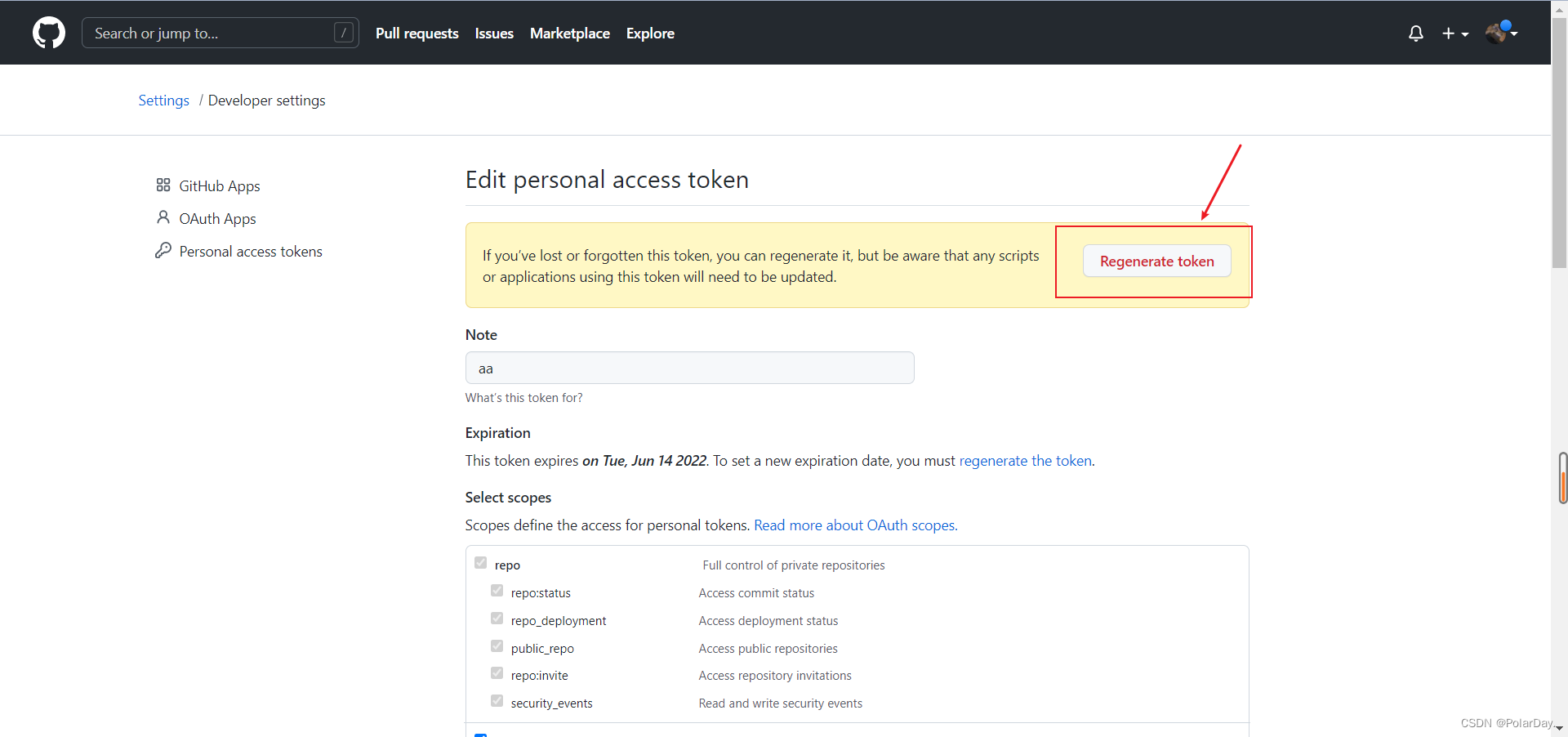The image size is (1568, 737).
Task: Go to Settings breadcrumb link
Action: pos(163,100)
